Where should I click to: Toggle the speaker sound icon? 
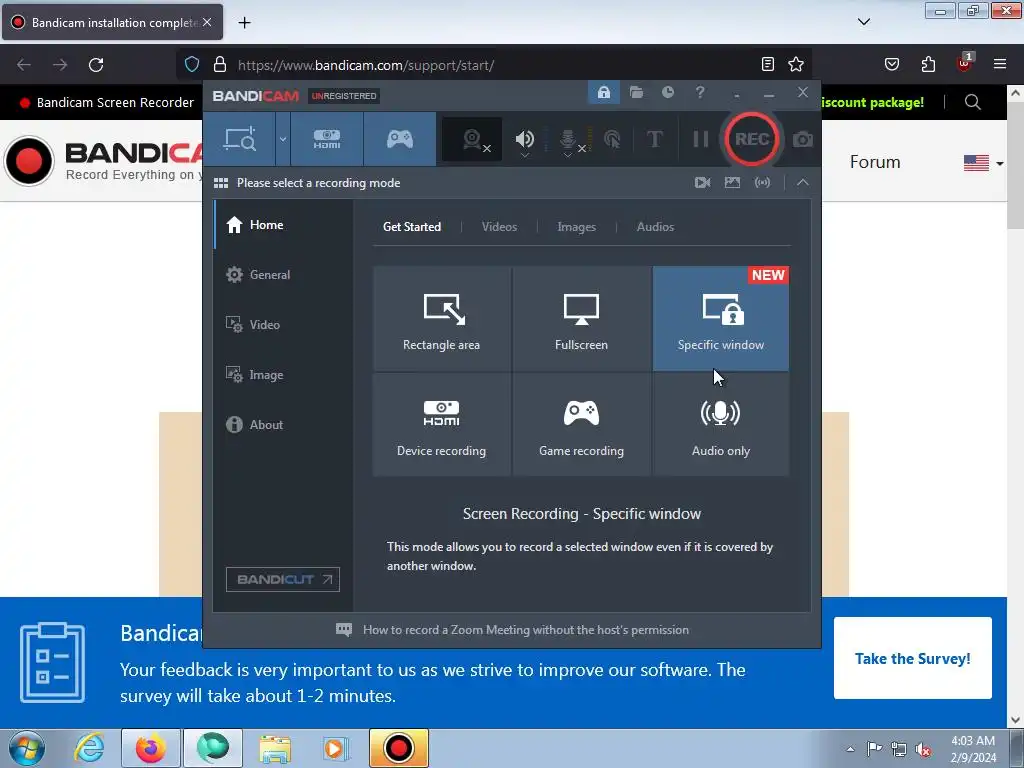524,139
